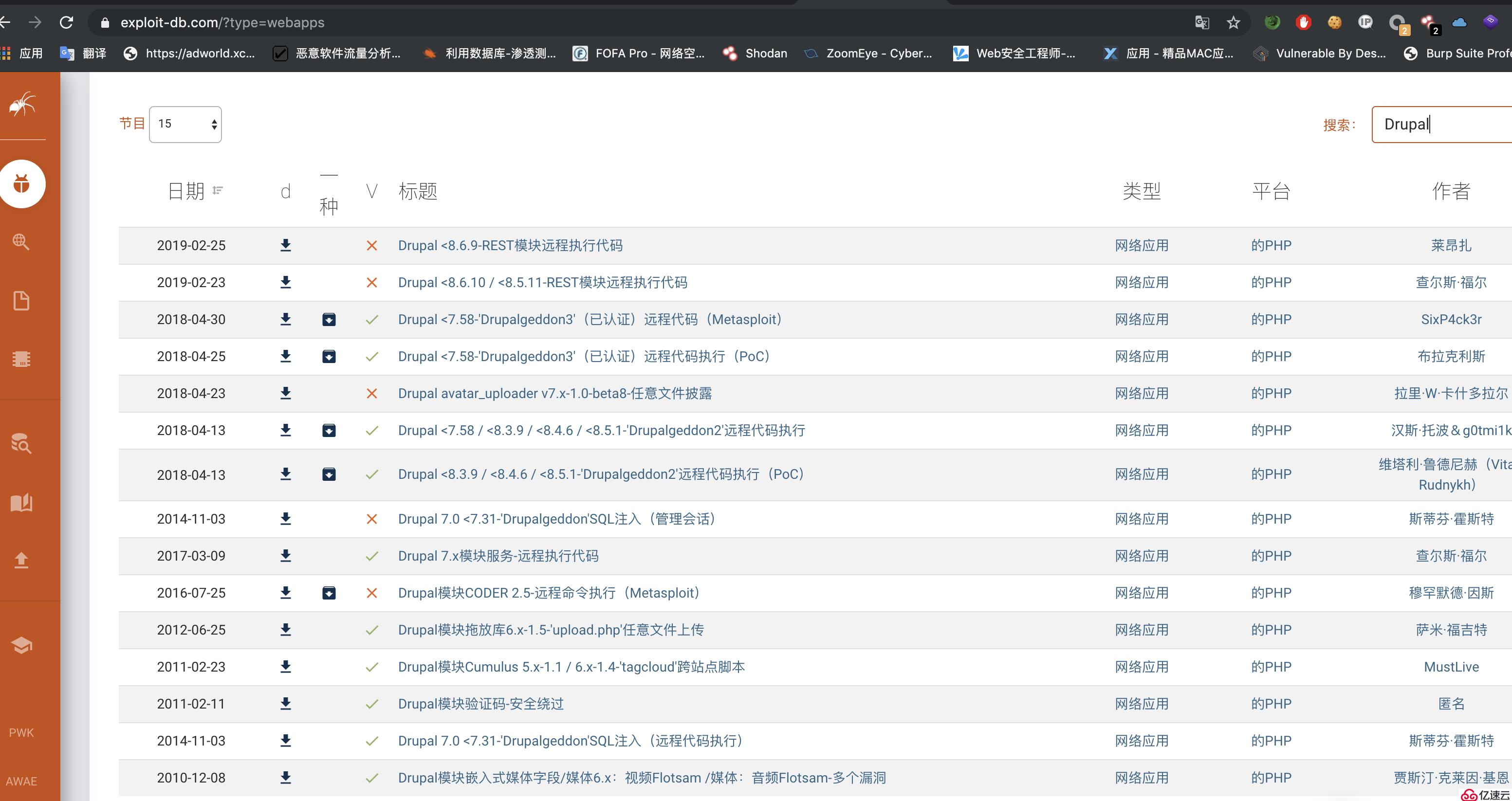Click the webapps type link on 2011-02-11 row
Image resolution: width=1512 pixels, height=801 pixels.
[x=1142, y=704]
